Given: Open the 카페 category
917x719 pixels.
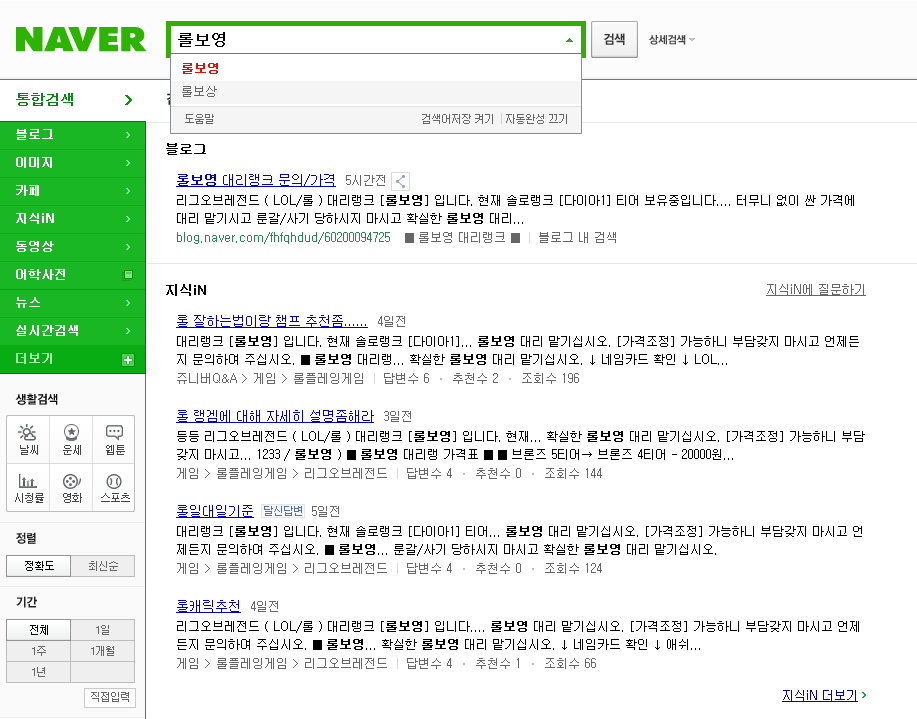Looking at the screenshot, I should coord(73,191).
